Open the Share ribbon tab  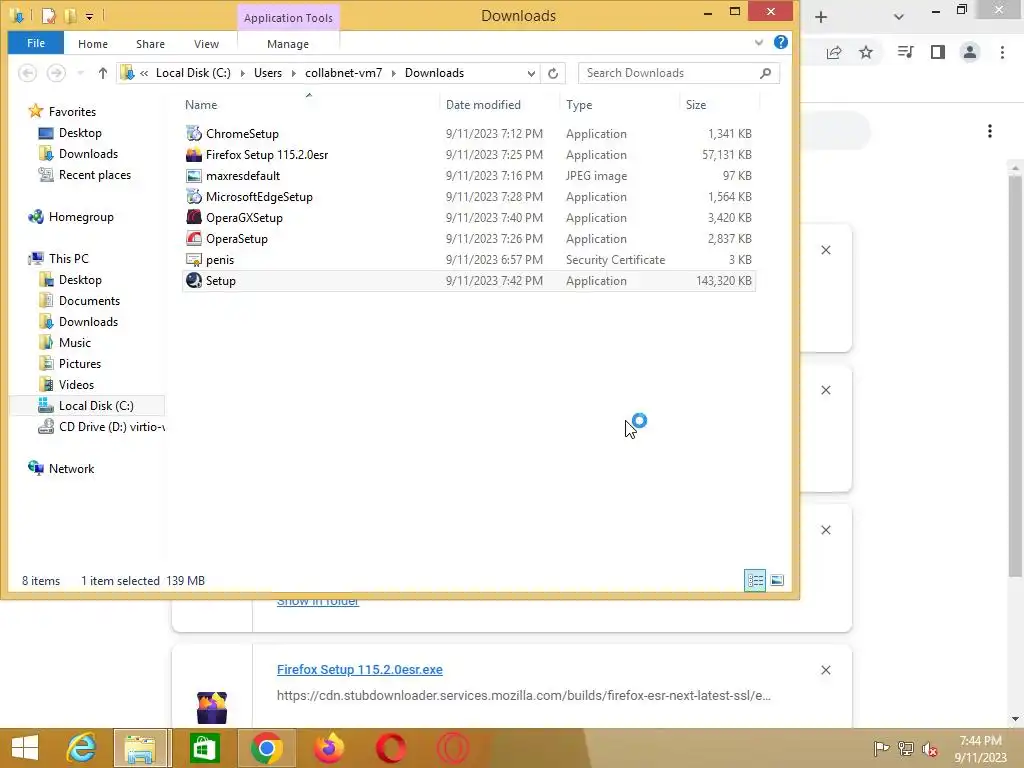point(150,44)
